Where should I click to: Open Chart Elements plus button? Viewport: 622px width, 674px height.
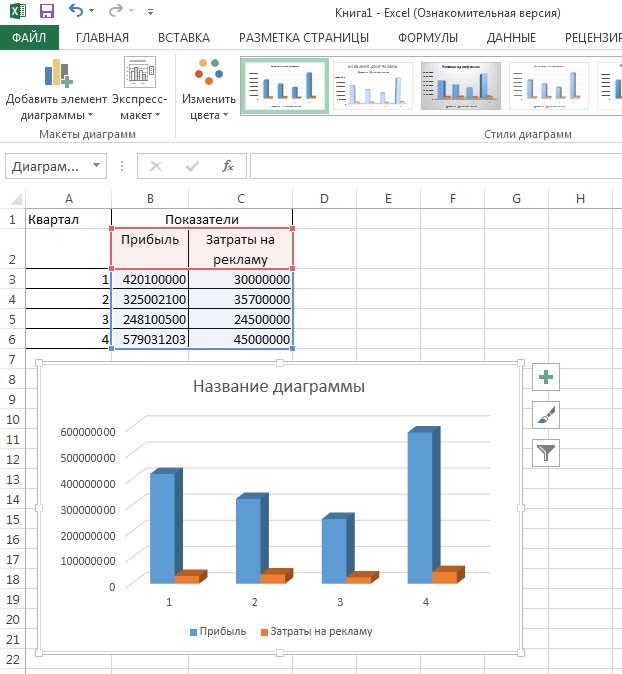point(545,377)
